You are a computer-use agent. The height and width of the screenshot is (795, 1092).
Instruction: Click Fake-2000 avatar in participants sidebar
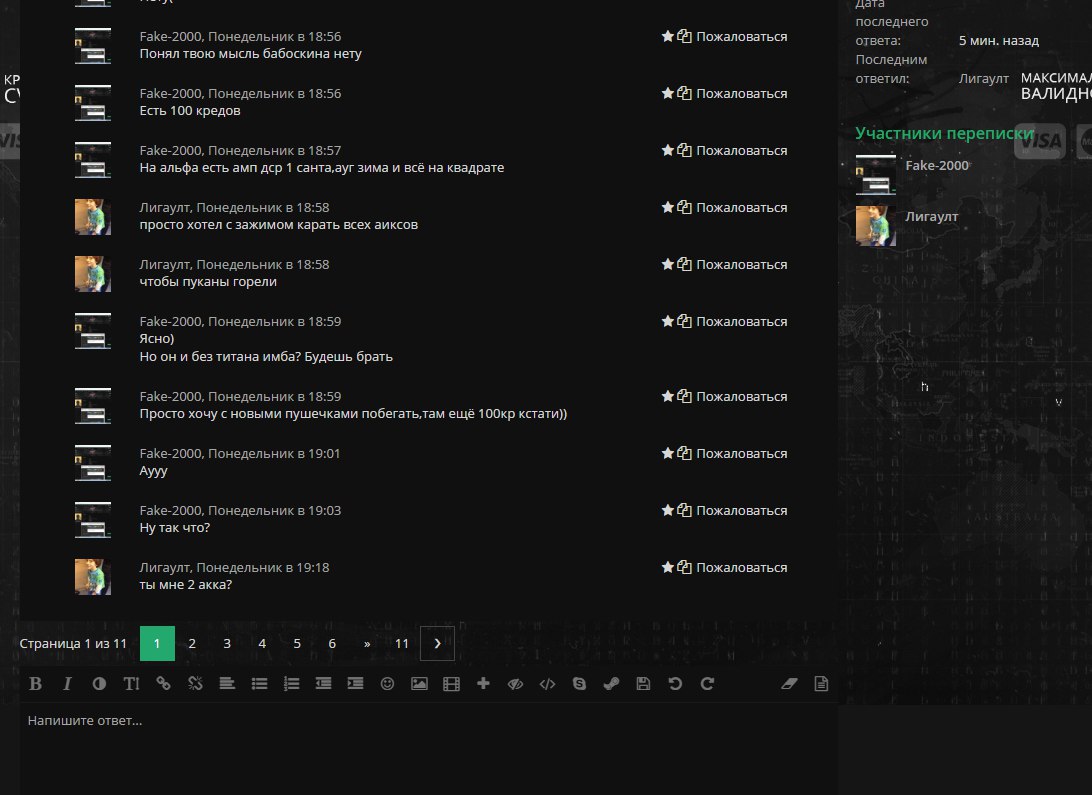[x=875, y=175]
